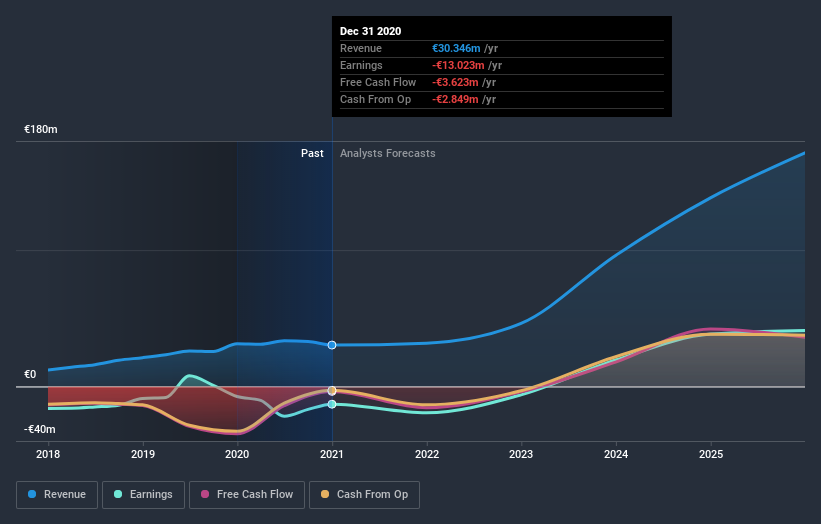
Task: Click the 2020 x-axis label
Action: coord(237,454)
